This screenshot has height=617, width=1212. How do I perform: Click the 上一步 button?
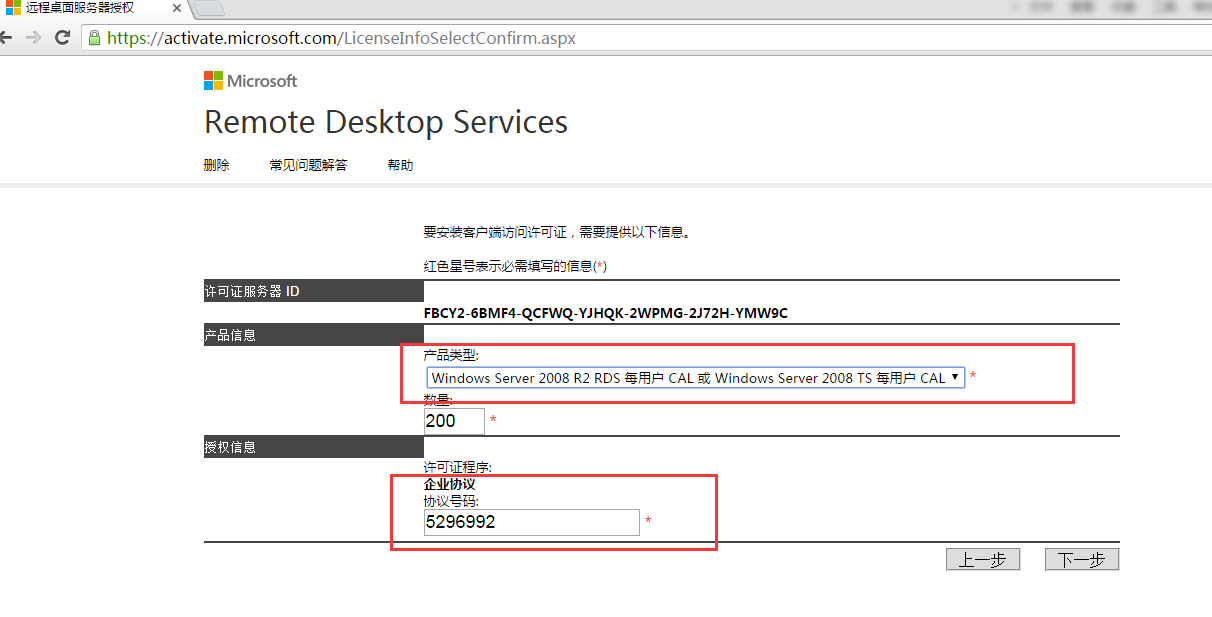point(982,560)
